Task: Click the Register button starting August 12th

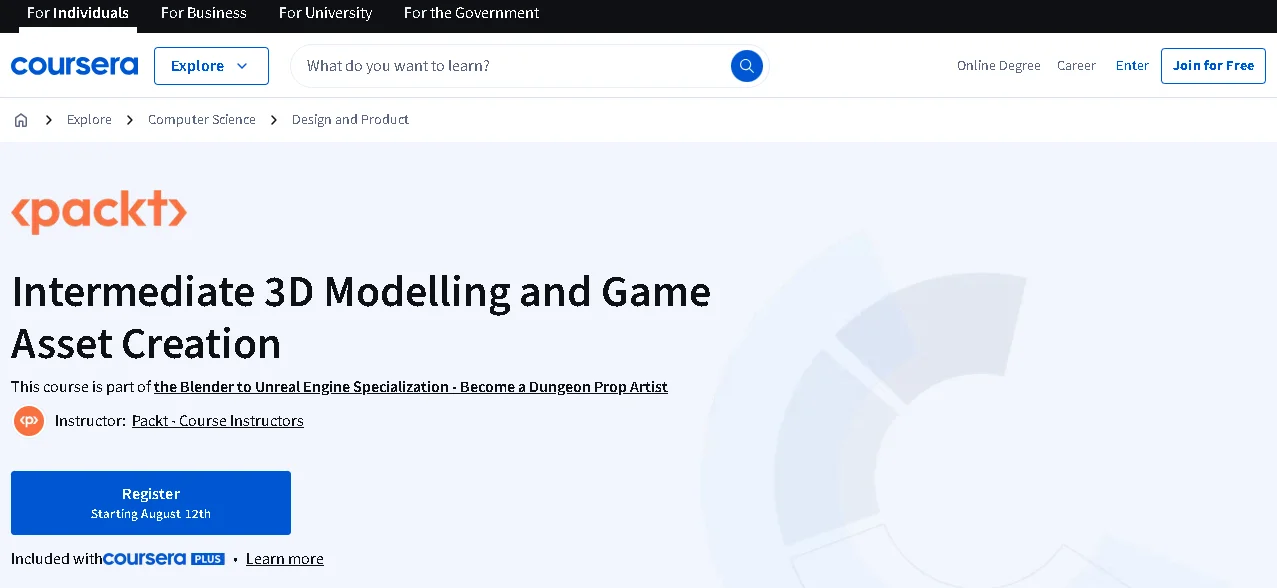Action: pyautogui.click(x=150, y=502)
